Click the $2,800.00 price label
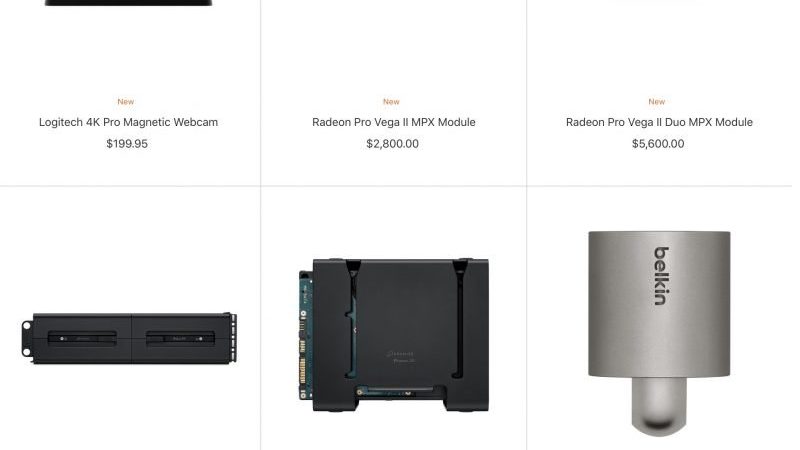The height and width of the screenshot is (450, 800). (392, 144)
